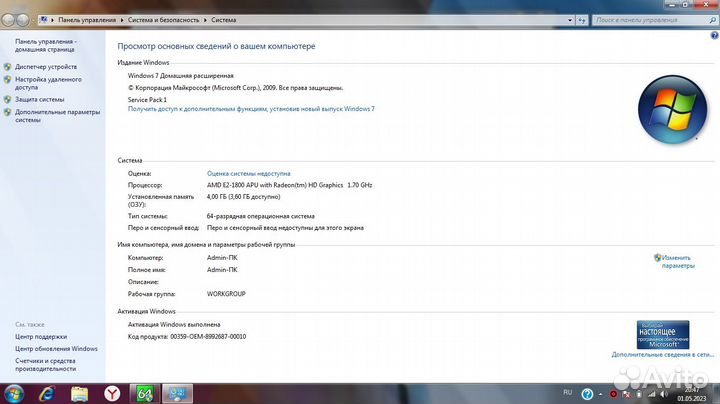Open Центр обновления Windows link

click(x=56, y=348)
